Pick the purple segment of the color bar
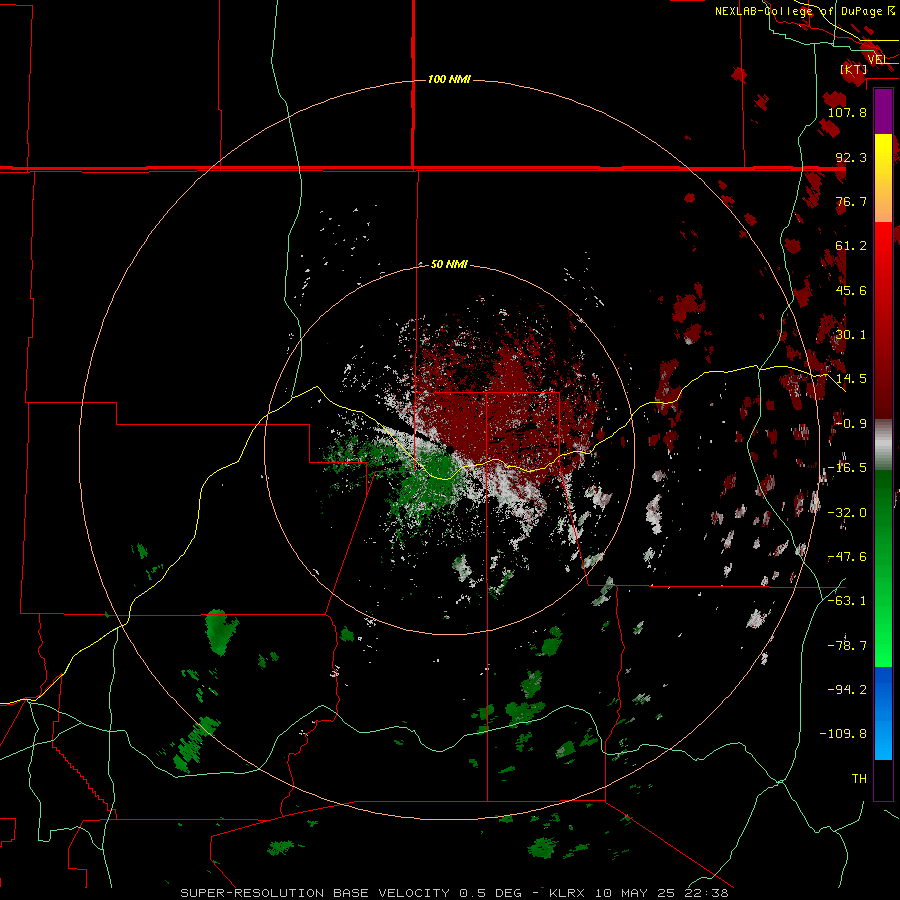The height and width of the screenshot is (900, 900). (883, 111)
